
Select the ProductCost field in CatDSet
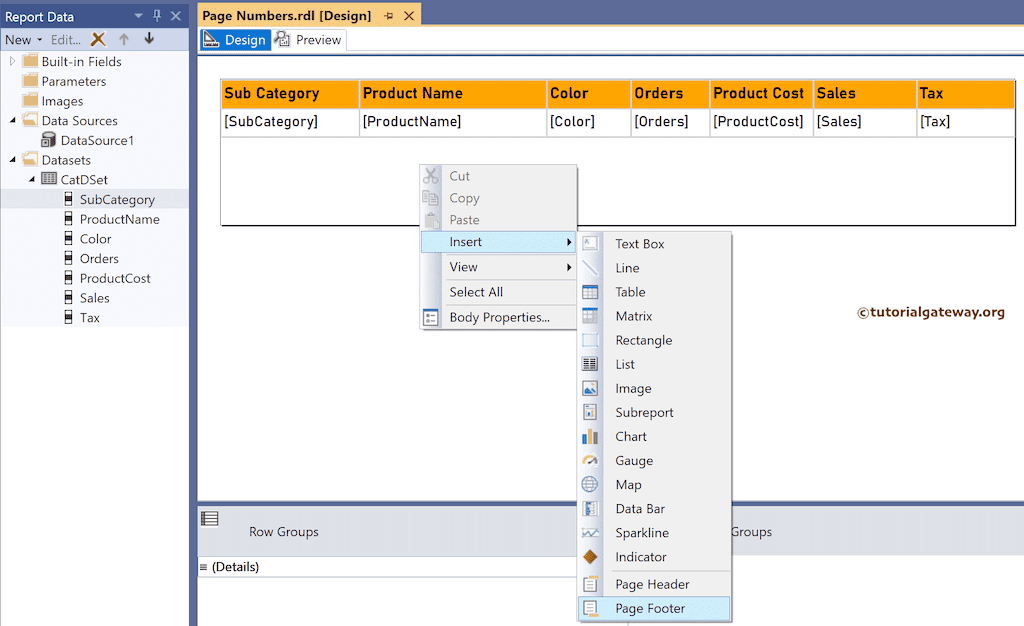[x=115, y=278]
